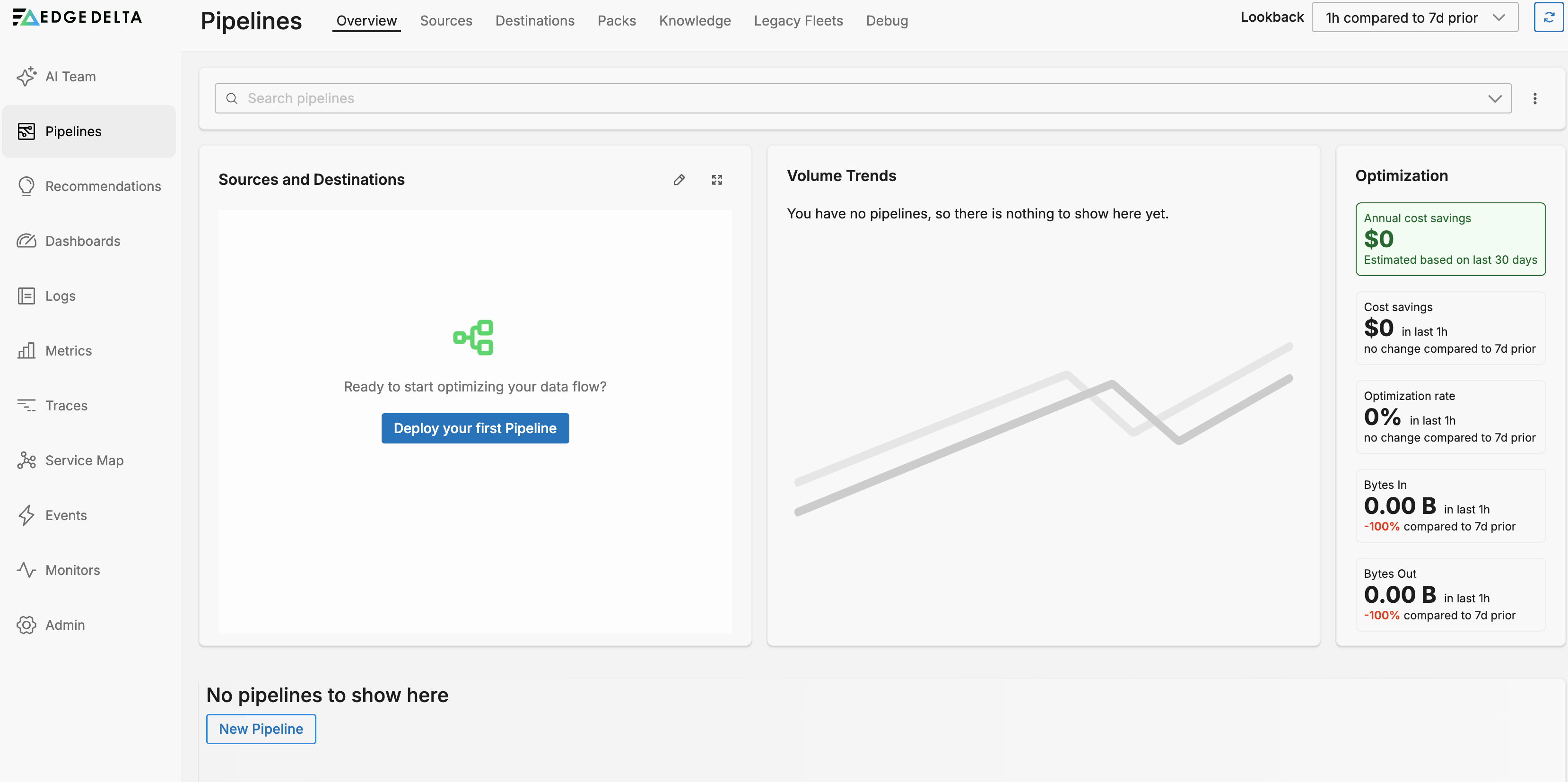Image resolution: width=1568 pixels, height=782 pixels.
Task: Open the Dashboards section
Action: coord(83,241)
